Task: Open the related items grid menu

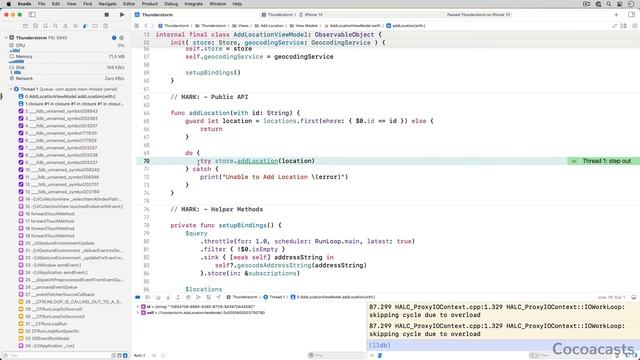Action: (x=136, y=26)
